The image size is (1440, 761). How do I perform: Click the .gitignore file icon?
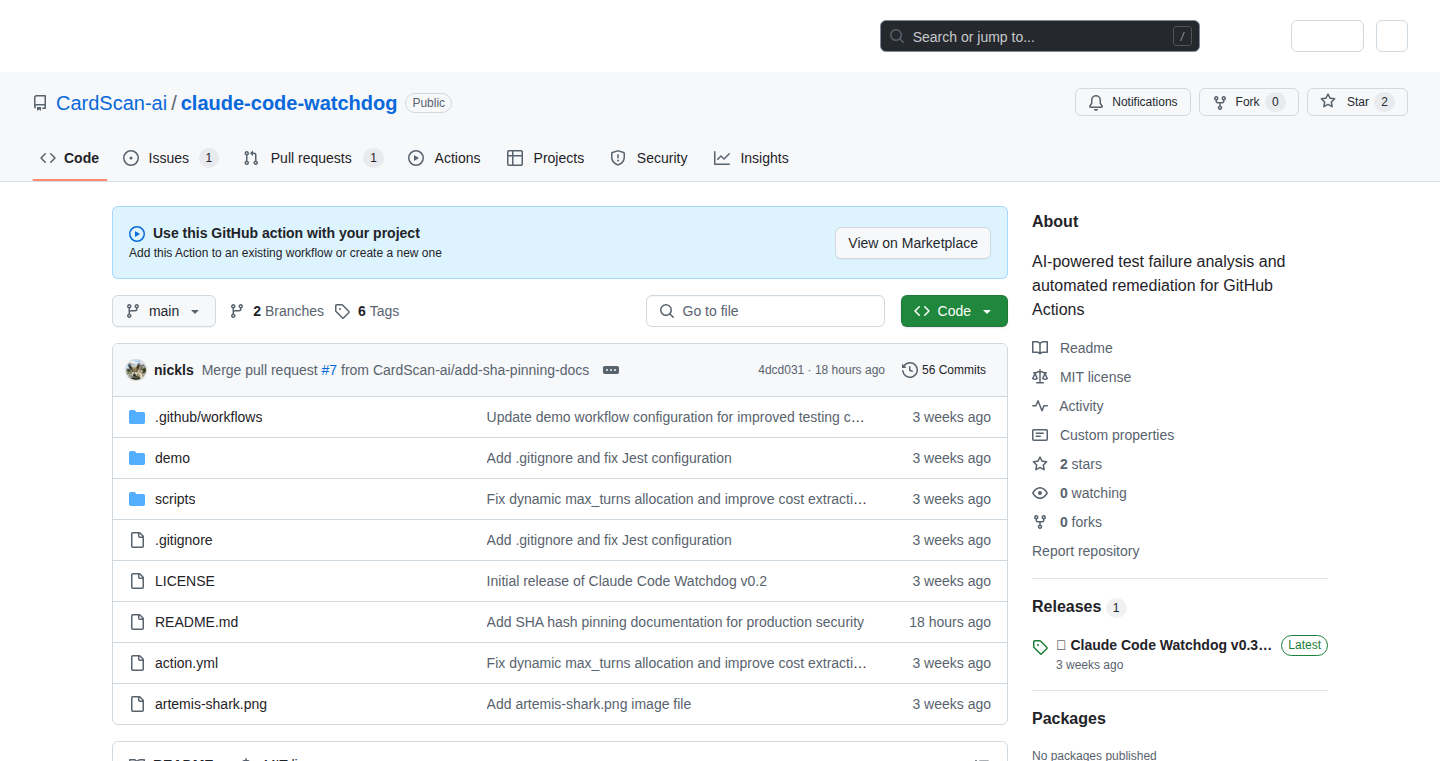(137, 540)
